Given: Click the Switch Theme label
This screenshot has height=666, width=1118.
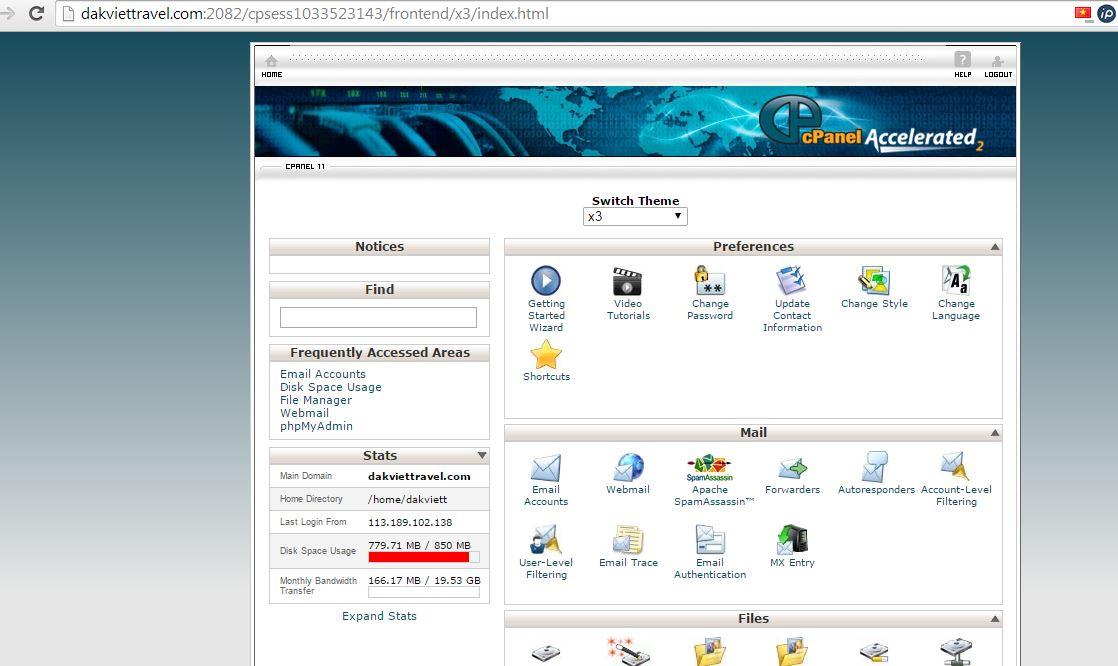Looking at the screenshot, I should (x=635, y=201).
